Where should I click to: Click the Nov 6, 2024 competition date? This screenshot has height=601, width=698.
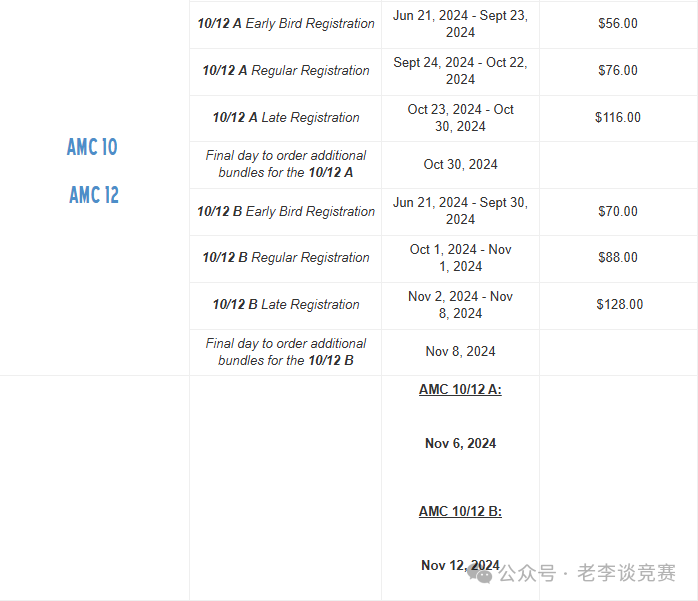click(460, 443)
